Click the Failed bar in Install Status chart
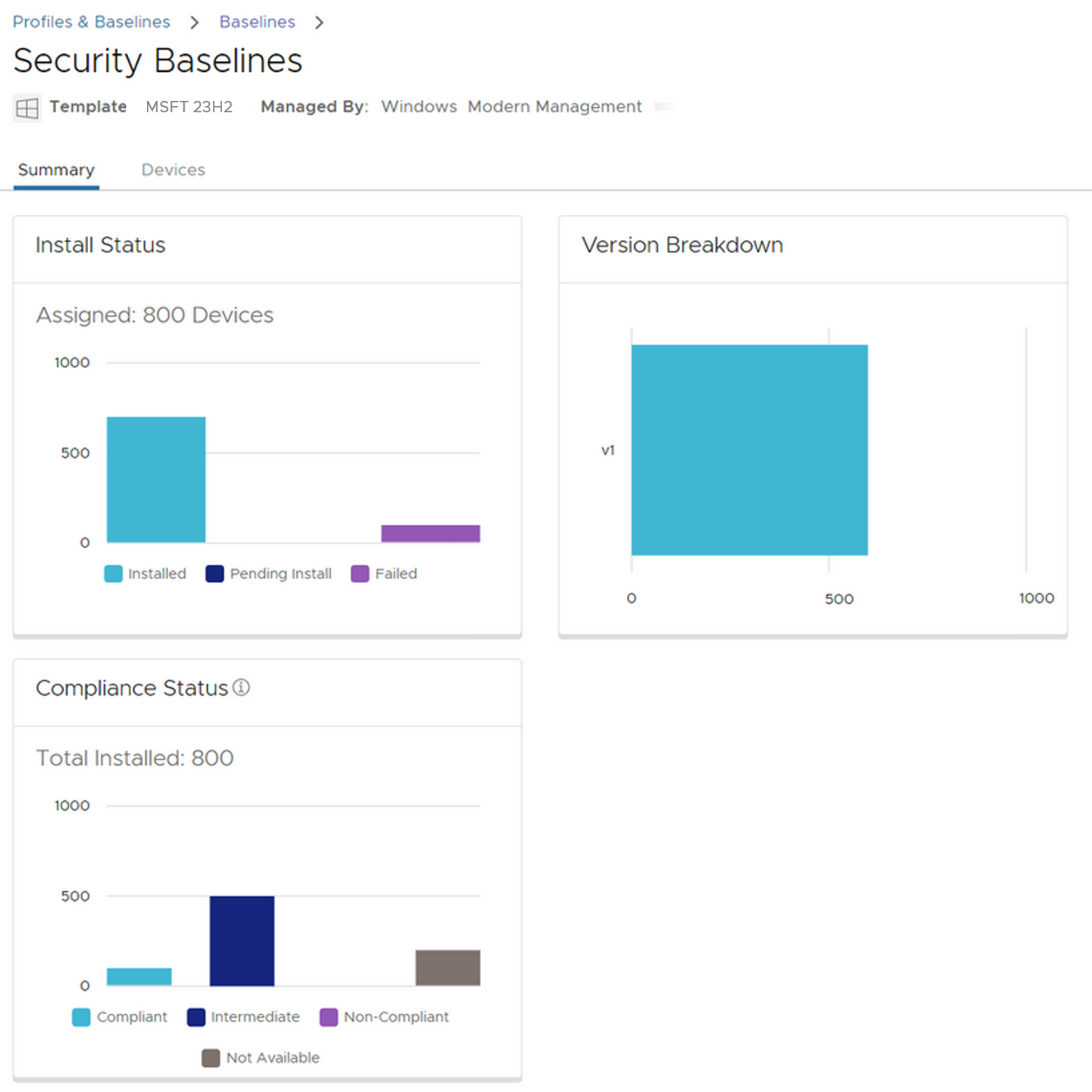 click(x=430, y=533)
